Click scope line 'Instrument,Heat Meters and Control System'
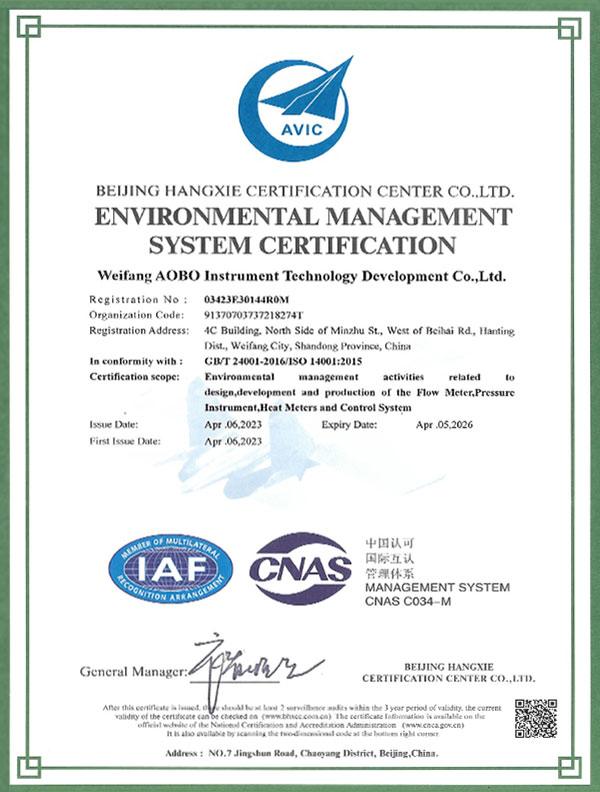This screenshot has height=792, width=600. point(308,408)
